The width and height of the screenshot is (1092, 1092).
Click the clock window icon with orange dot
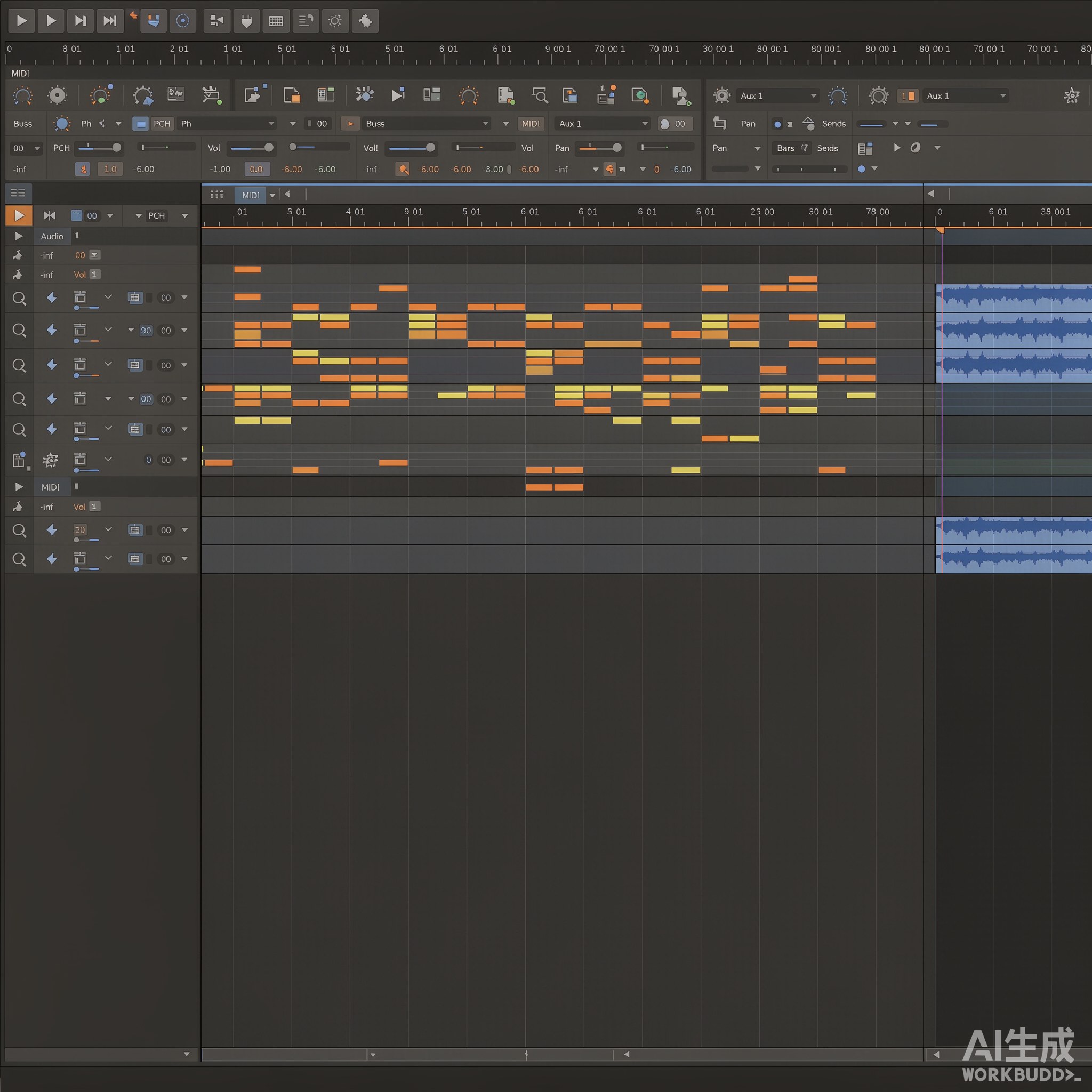click(640, 95)
